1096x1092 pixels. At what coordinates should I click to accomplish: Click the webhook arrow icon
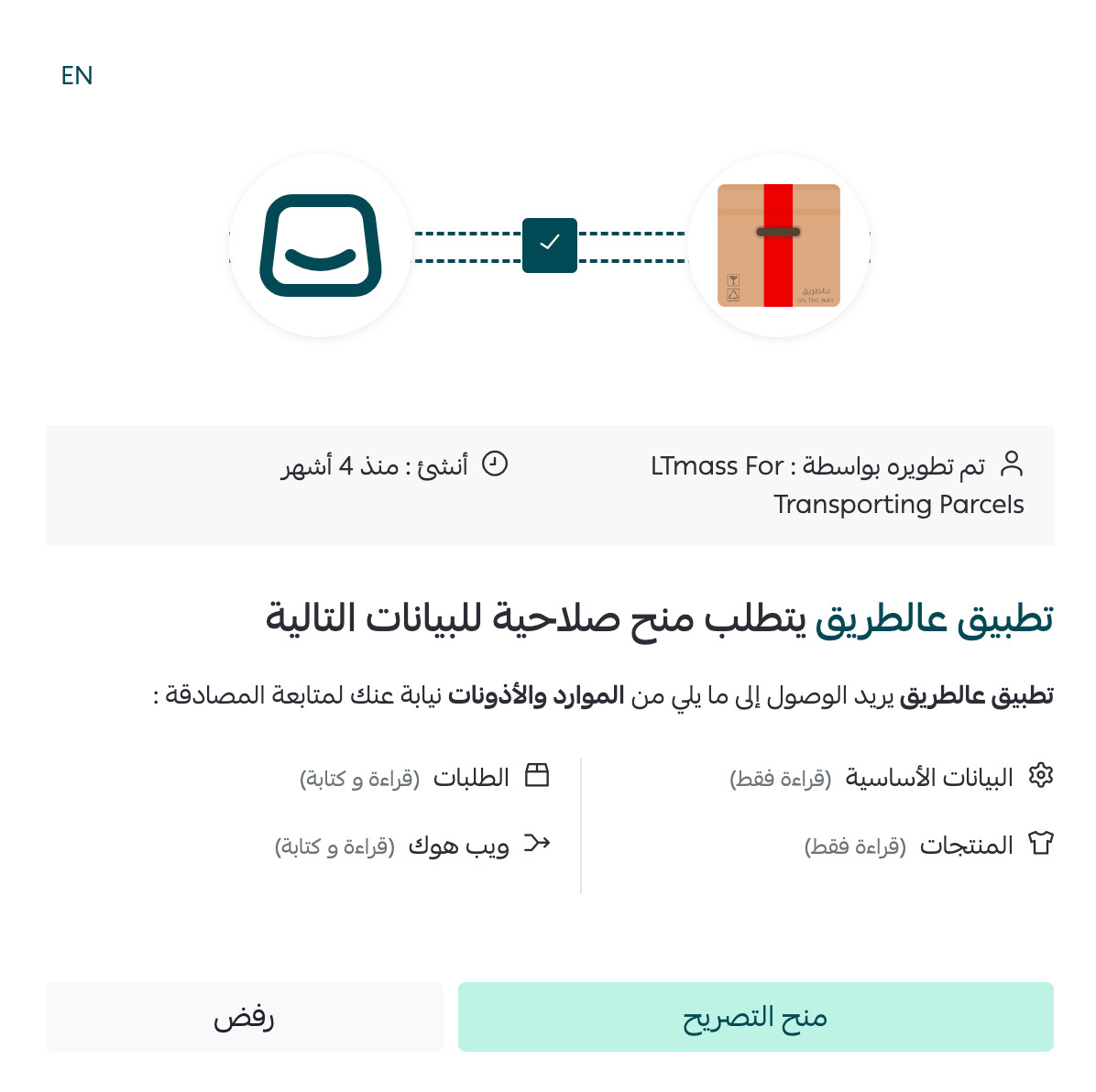coord(537,844)
